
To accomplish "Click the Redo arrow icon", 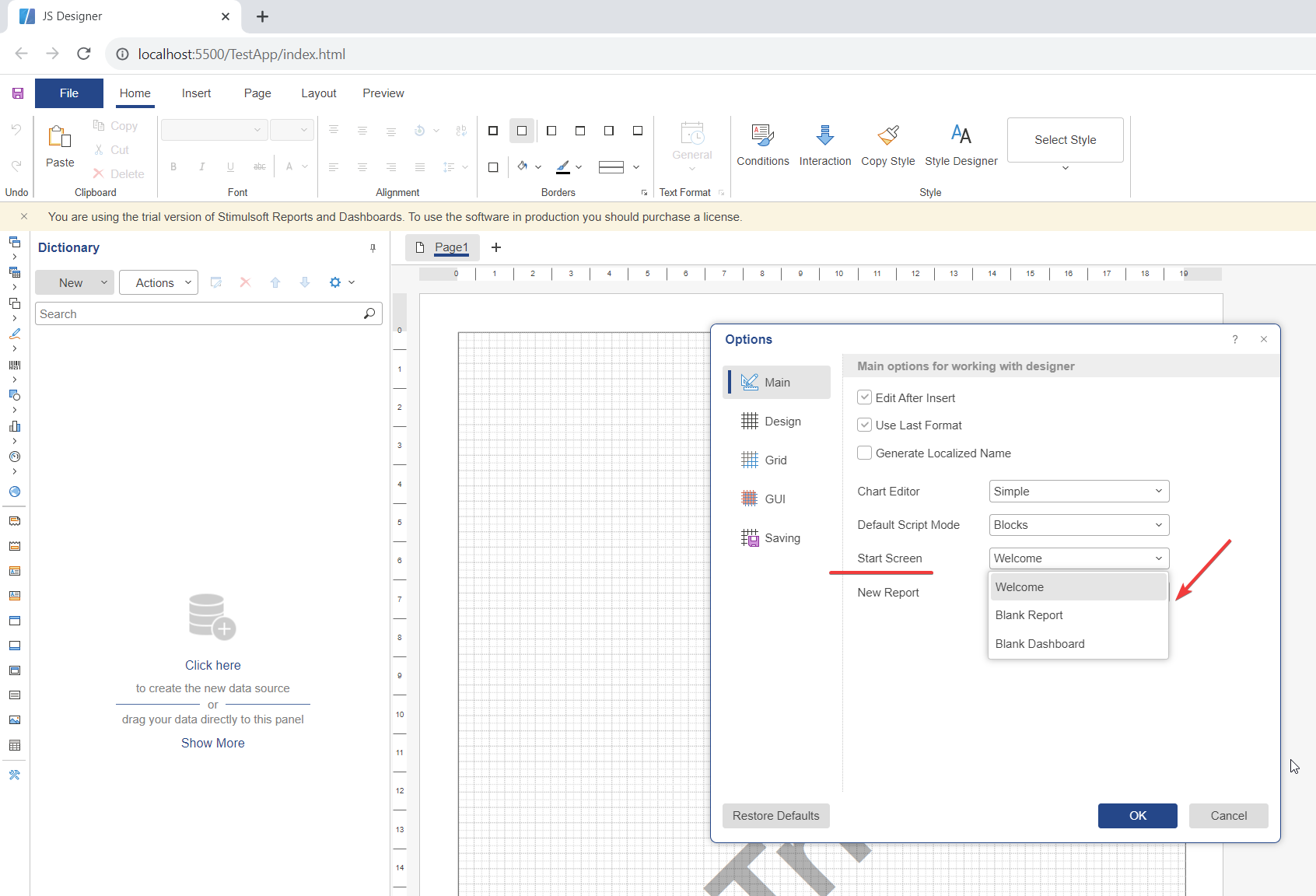I will point(16,166).
